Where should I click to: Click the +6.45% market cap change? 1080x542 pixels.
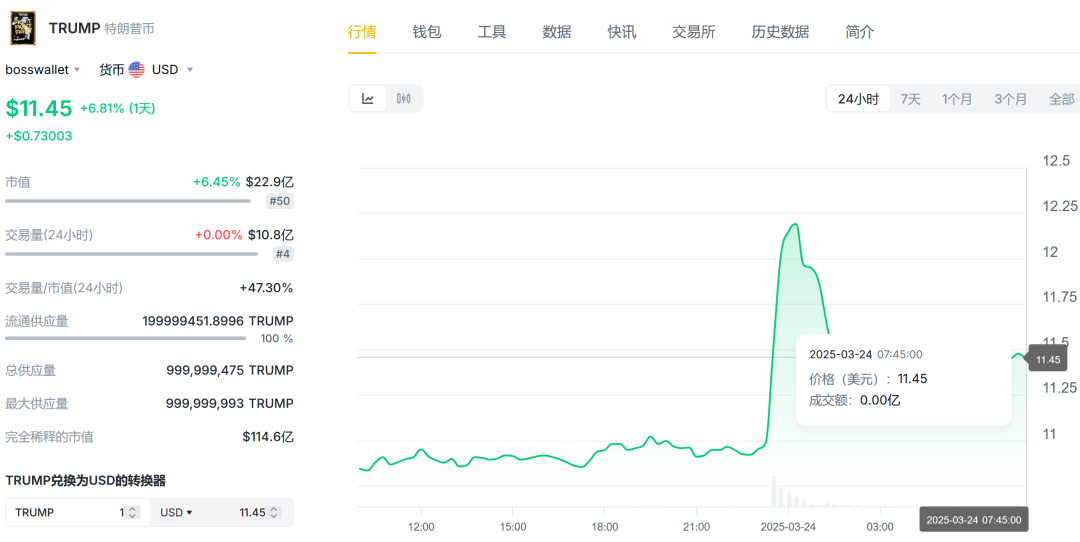(x=217, y=183)
